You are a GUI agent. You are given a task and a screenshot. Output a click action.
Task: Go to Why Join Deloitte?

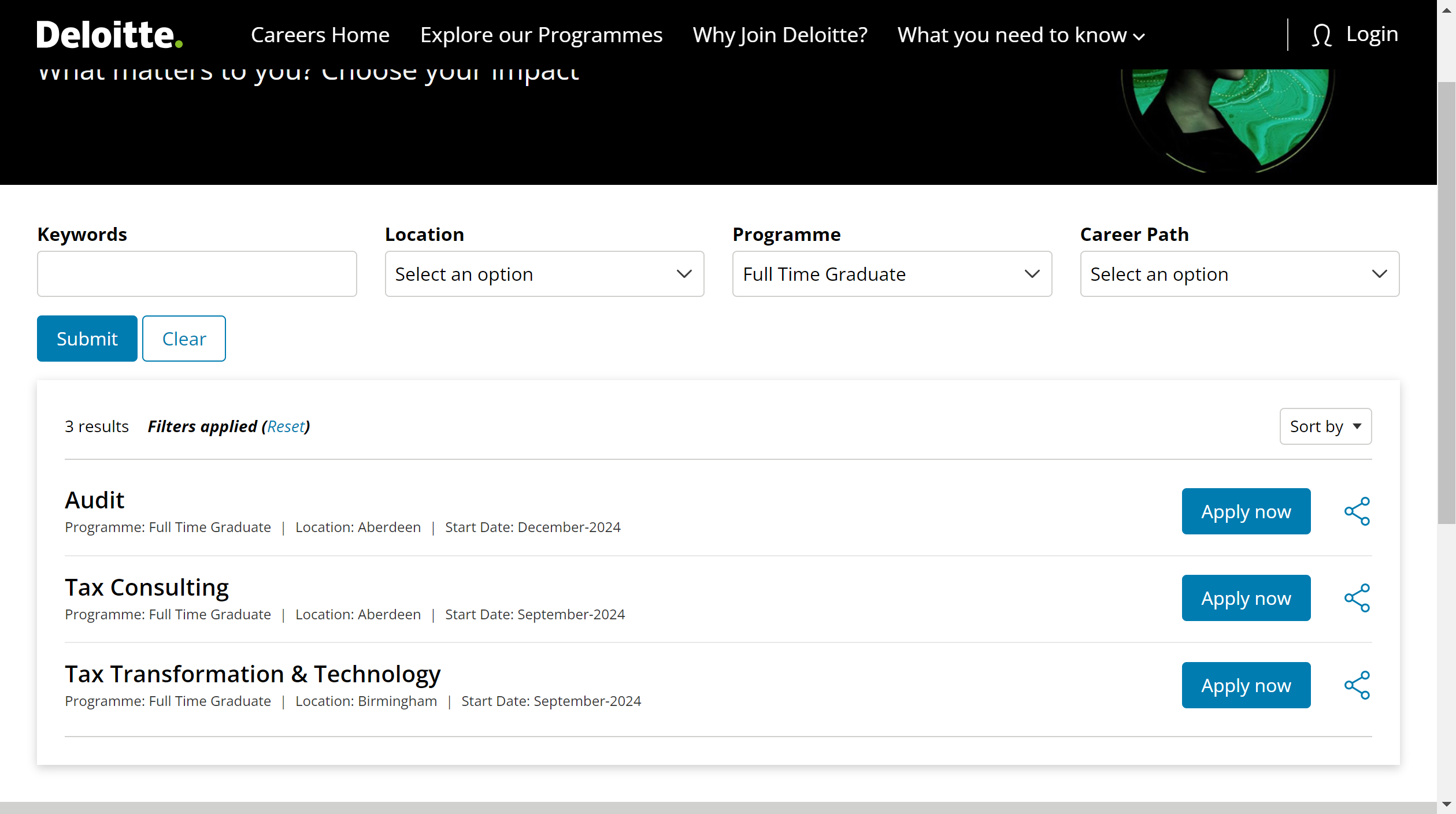click(780, 35)
